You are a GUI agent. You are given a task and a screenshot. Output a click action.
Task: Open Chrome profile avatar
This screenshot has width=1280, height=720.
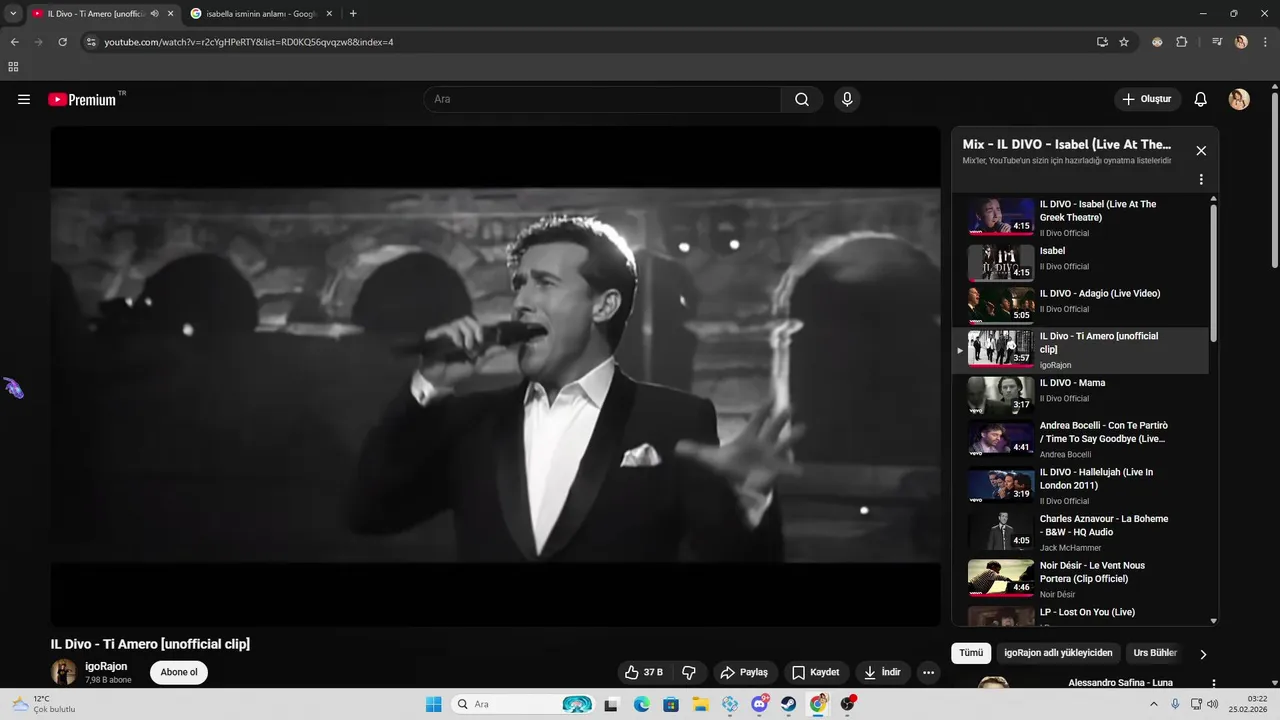[1241, 42]
